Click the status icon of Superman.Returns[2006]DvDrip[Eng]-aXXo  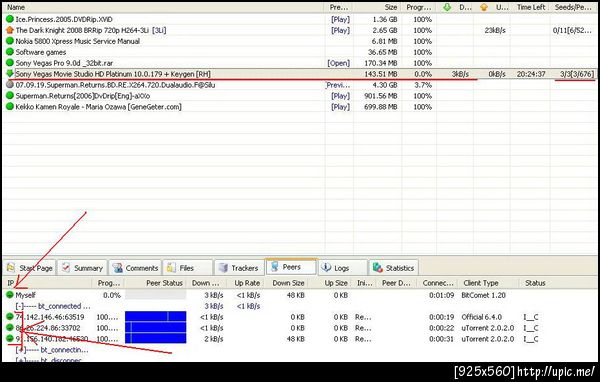click(x=10, y=96)
